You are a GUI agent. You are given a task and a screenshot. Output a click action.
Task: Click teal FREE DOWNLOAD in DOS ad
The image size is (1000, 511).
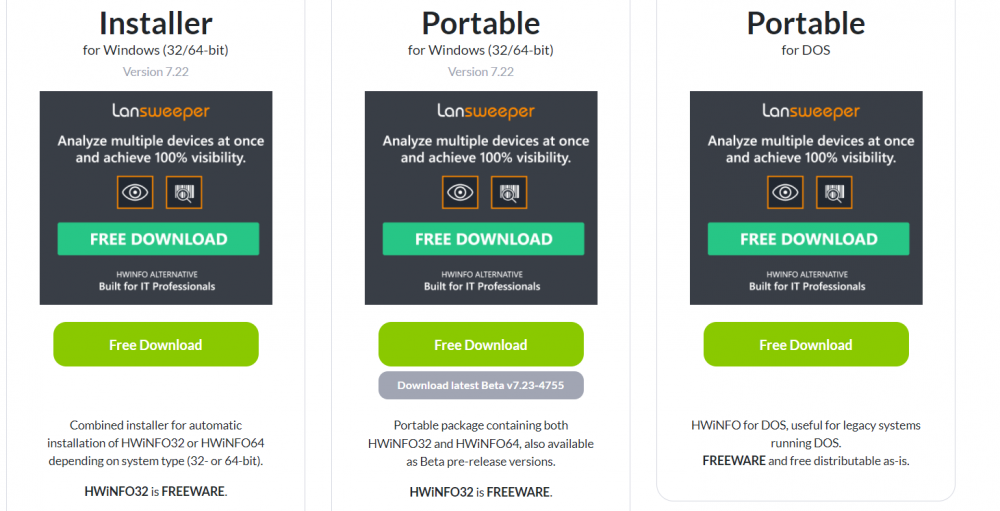tap(809, 239)
